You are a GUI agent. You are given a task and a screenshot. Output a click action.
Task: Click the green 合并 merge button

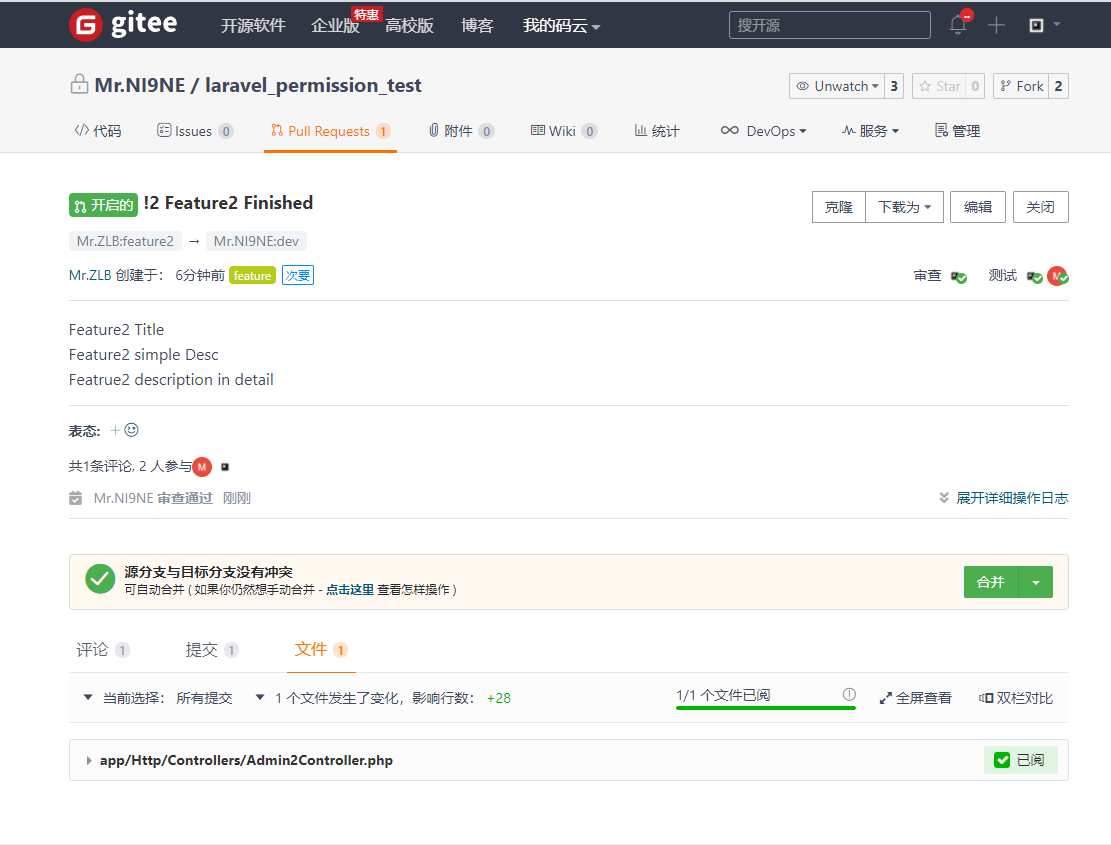pos(990,582)
